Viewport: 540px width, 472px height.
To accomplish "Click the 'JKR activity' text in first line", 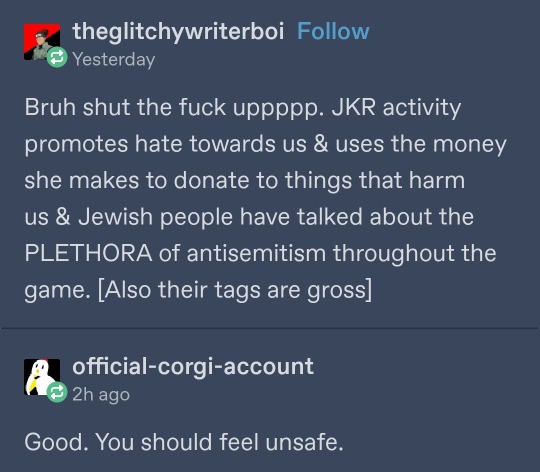I will [396, 107].
